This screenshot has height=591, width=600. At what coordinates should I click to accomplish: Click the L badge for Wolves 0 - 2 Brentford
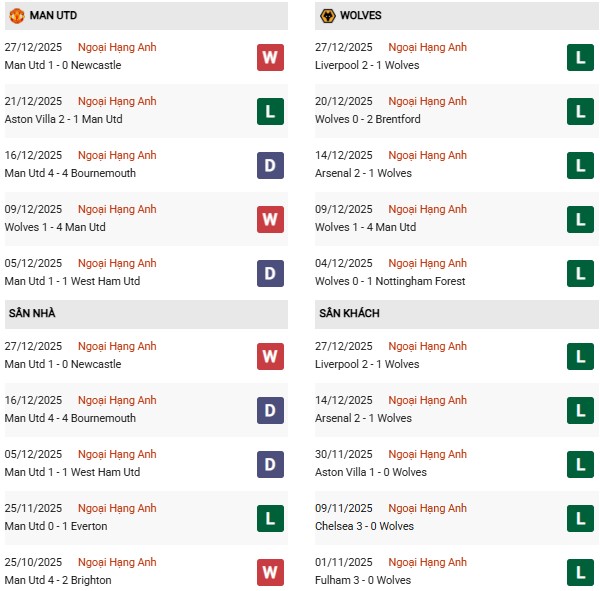point(580,111)
